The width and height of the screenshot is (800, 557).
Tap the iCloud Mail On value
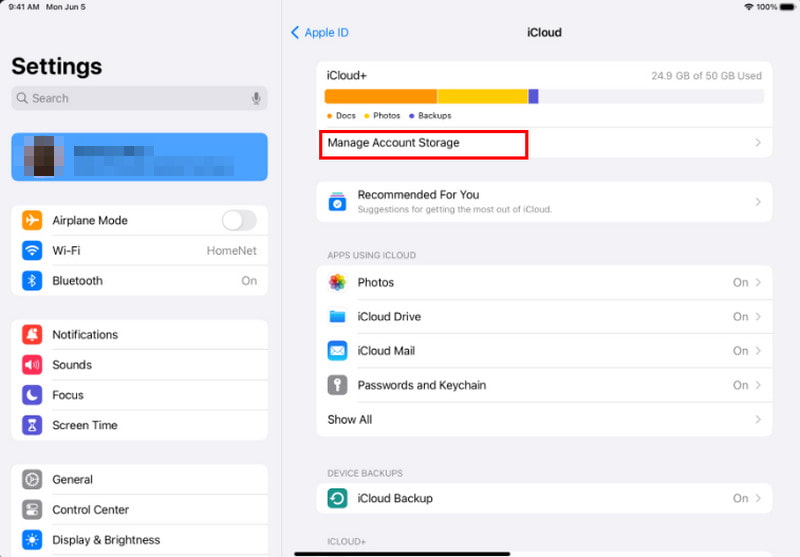click(x=740, y=351)
